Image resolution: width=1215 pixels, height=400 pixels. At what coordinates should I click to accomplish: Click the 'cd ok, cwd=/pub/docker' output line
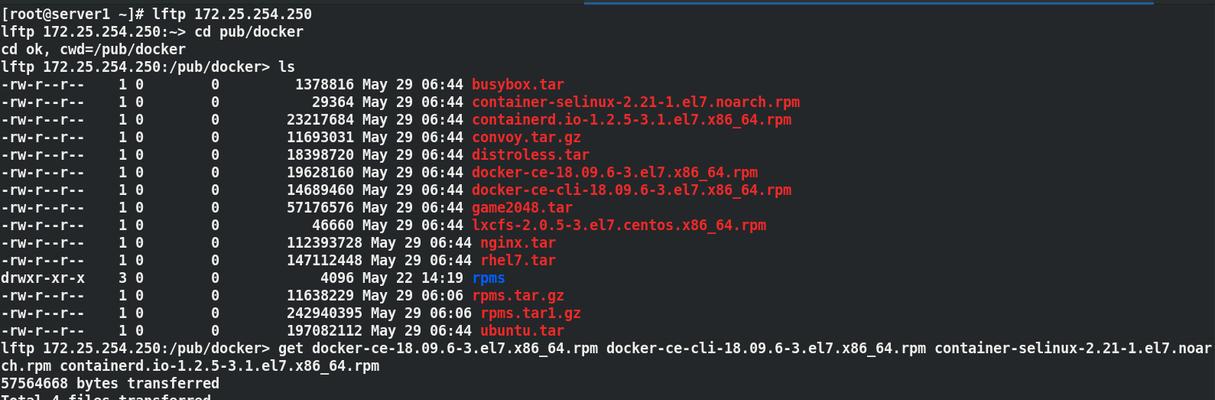click(x=93, y=49)
